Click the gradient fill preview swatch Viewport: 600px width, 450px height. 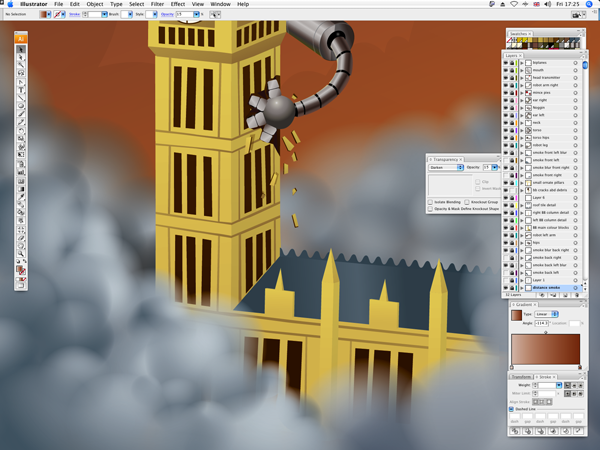point(516,315)
